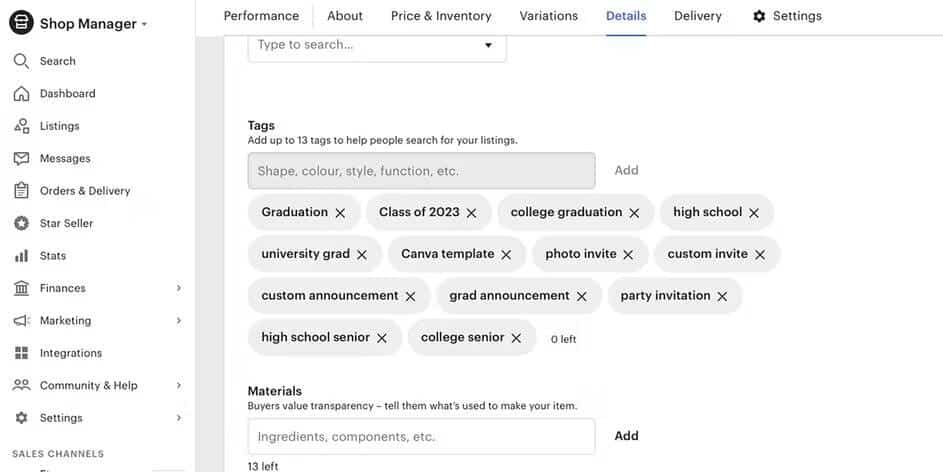Go to the Variations tab
This screenshot has height=472, width=943.
[x=549, y=16]
